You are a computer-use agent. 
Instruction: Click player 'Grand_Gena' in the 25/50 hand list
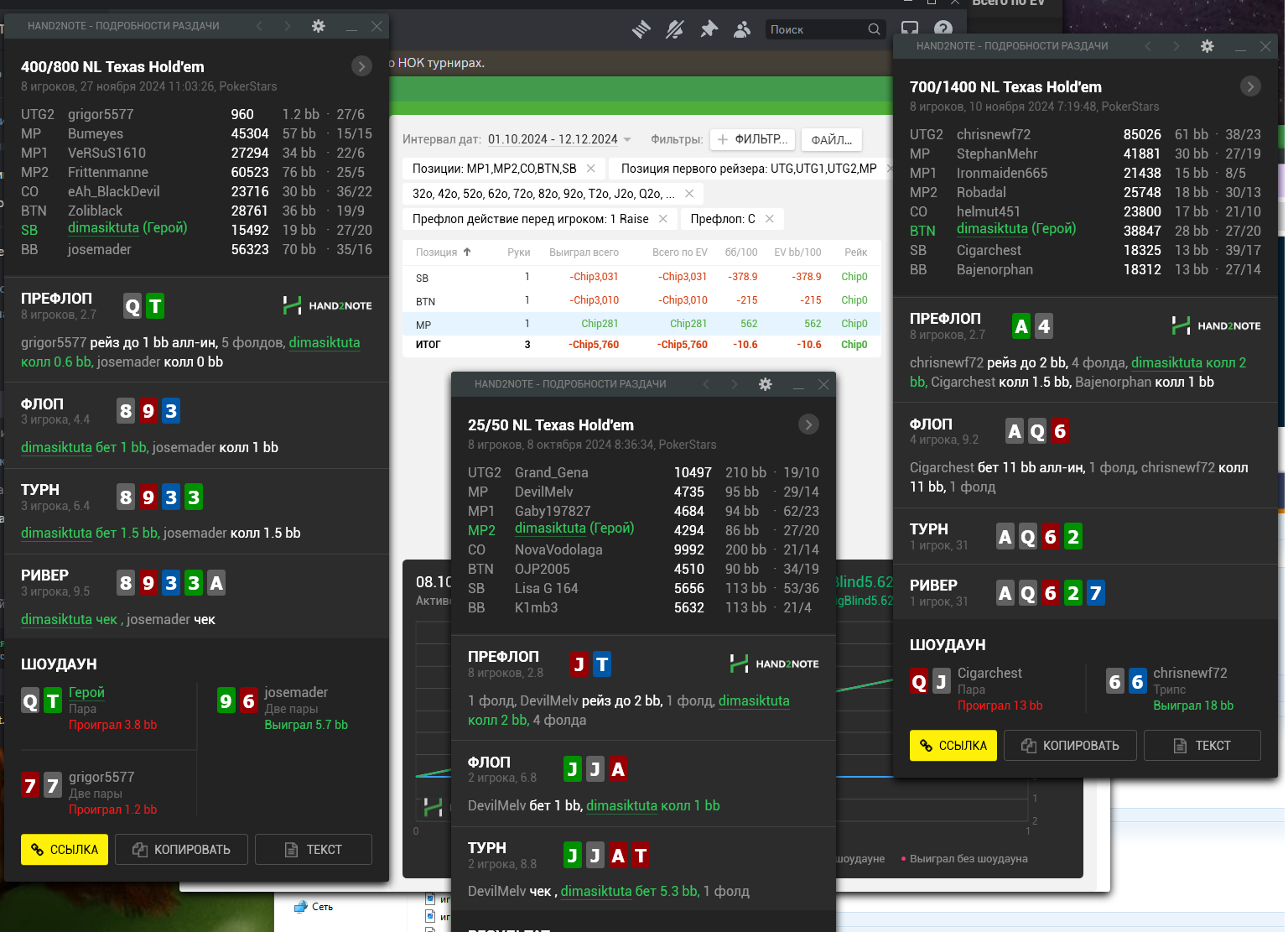pos(552,473)
